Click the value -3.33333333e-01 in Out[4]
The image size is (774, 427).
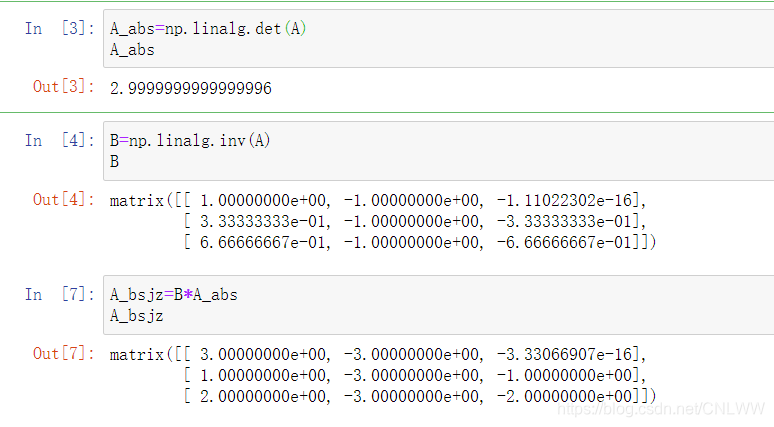[564, 221]
